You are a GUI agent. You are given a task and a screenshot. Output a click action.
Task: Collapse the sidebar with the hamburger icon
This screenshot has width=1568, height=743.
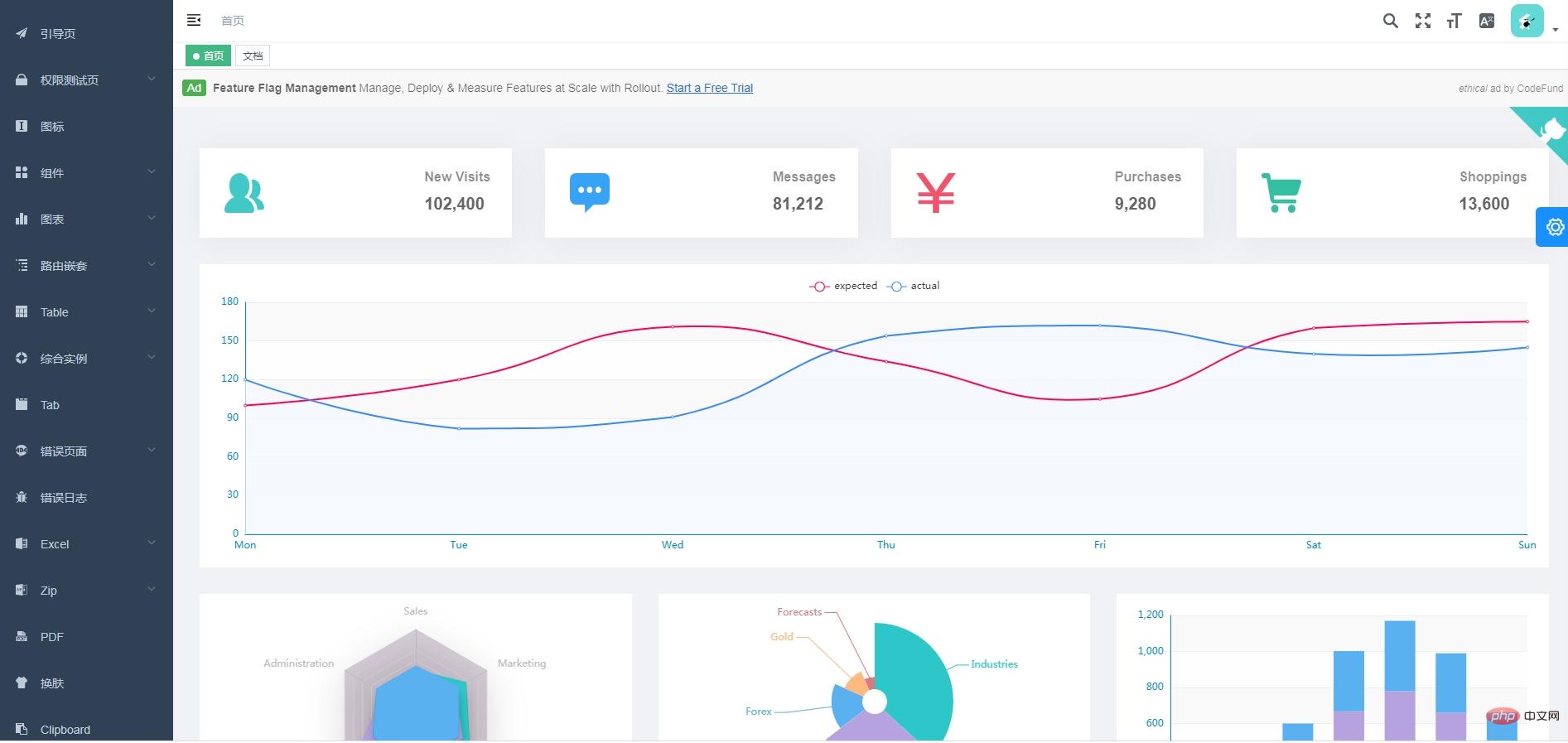[194, 20]
